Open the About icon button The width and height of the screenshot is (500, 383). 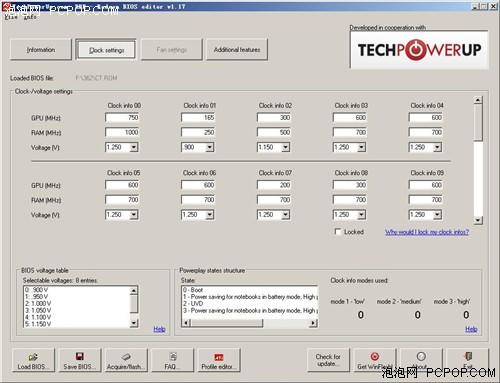pos(421,356)
